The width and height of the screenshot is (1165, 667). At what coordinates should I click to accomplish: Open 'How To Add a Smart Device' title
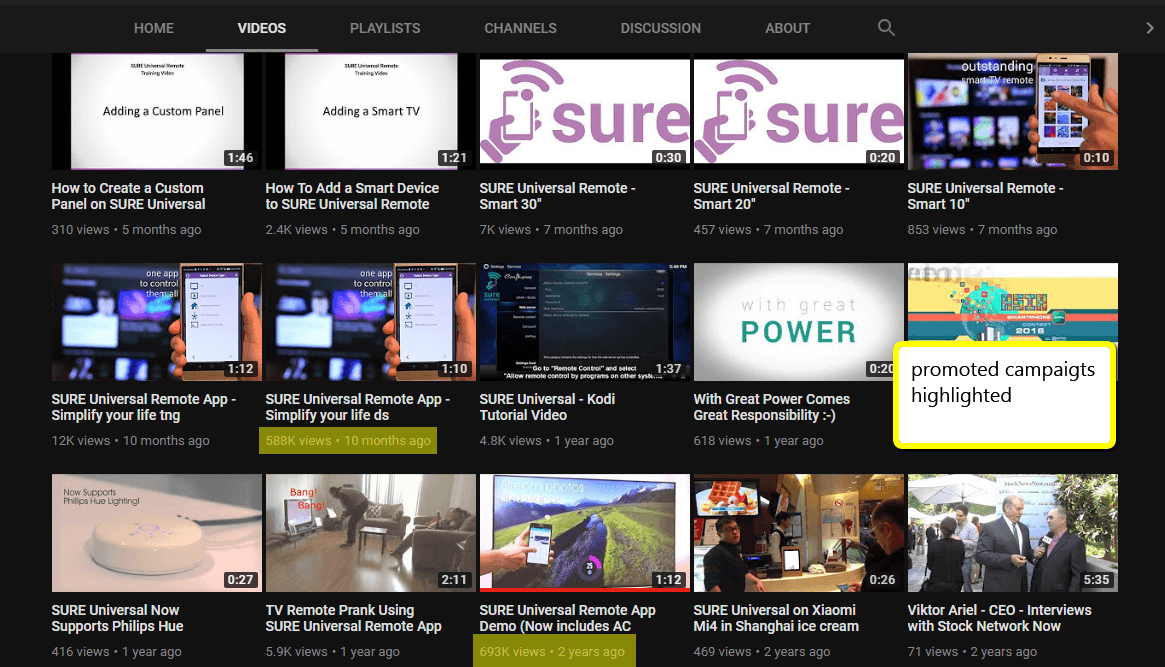pyautogui.click(x=352, y=196)
